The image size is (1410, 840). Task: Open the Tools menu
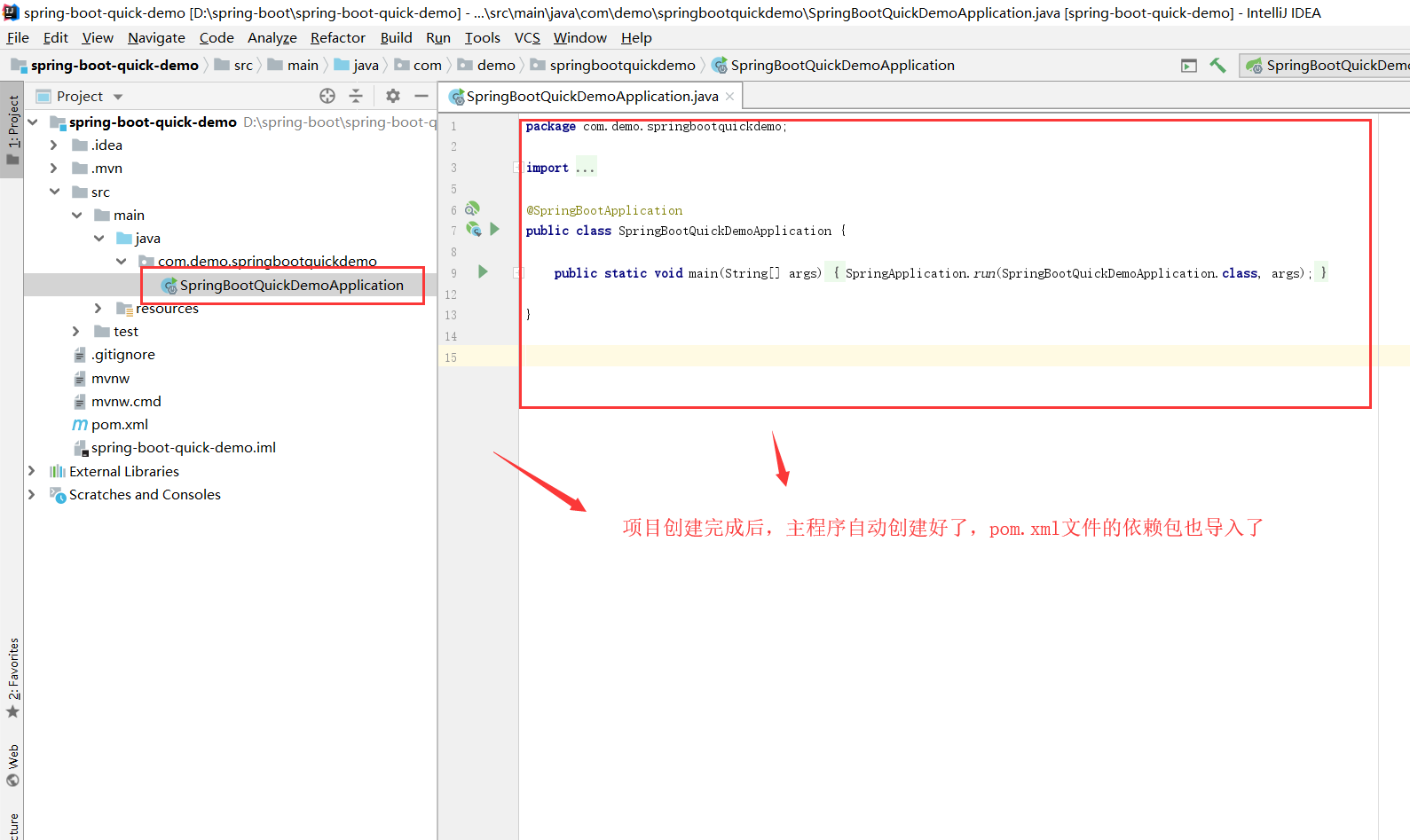tap(482, 37)
